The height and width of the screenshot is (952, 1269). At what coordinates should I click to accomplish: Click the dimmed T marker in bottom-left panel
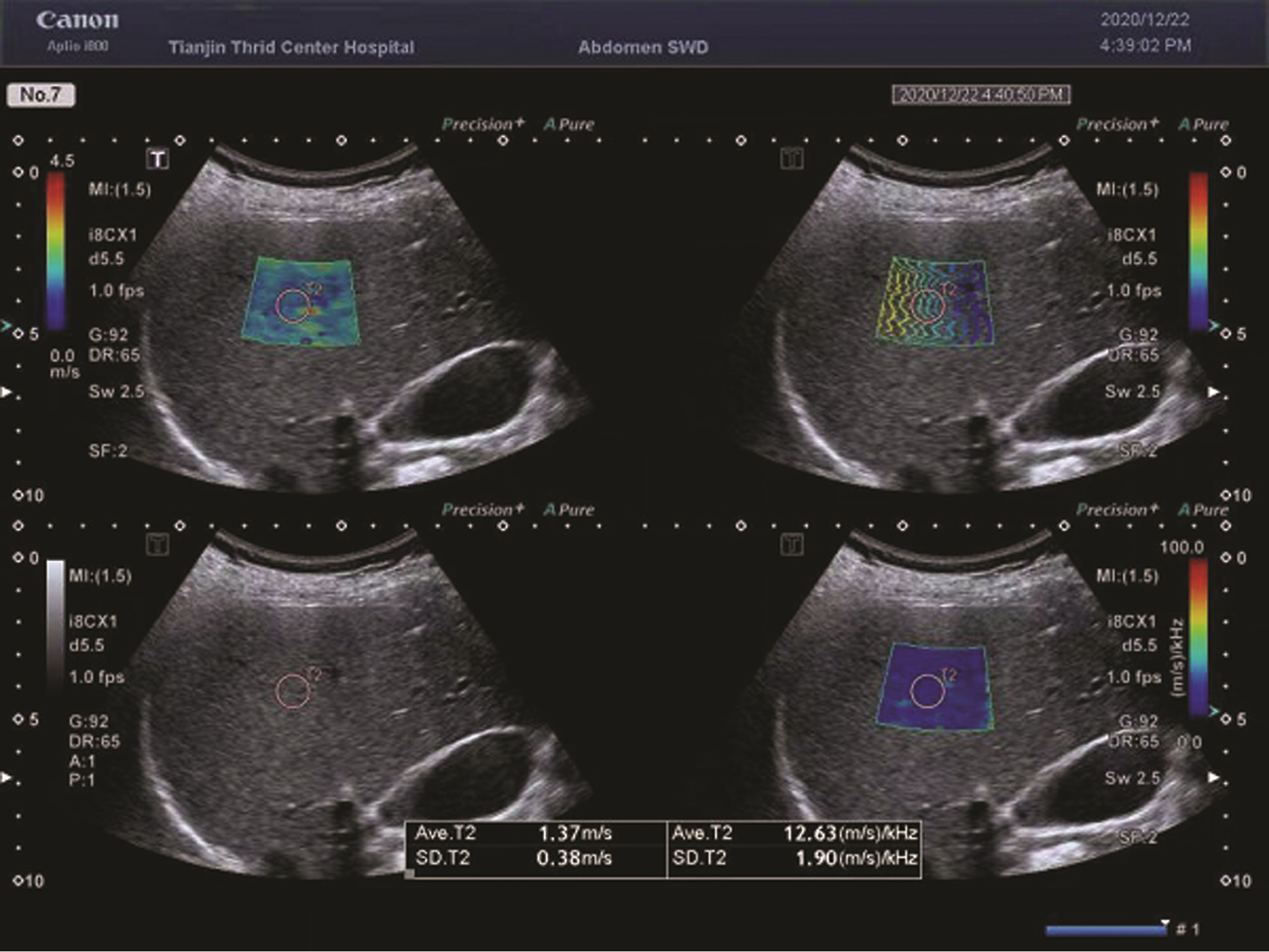tap(157, 545)
